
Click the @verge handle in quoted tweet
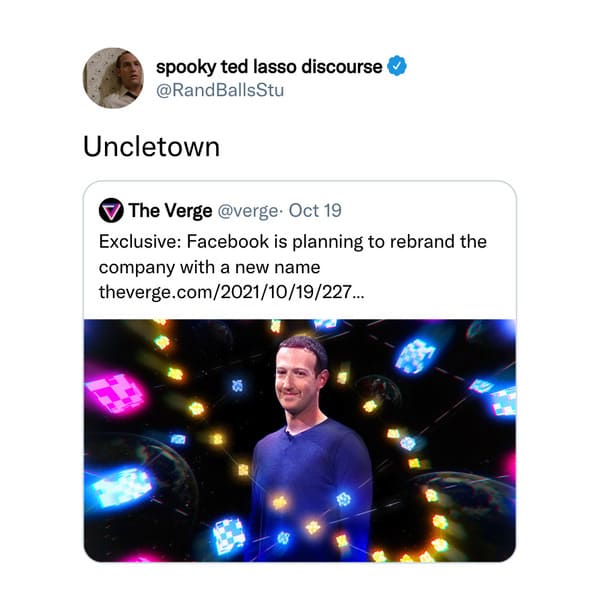point(248,211)
